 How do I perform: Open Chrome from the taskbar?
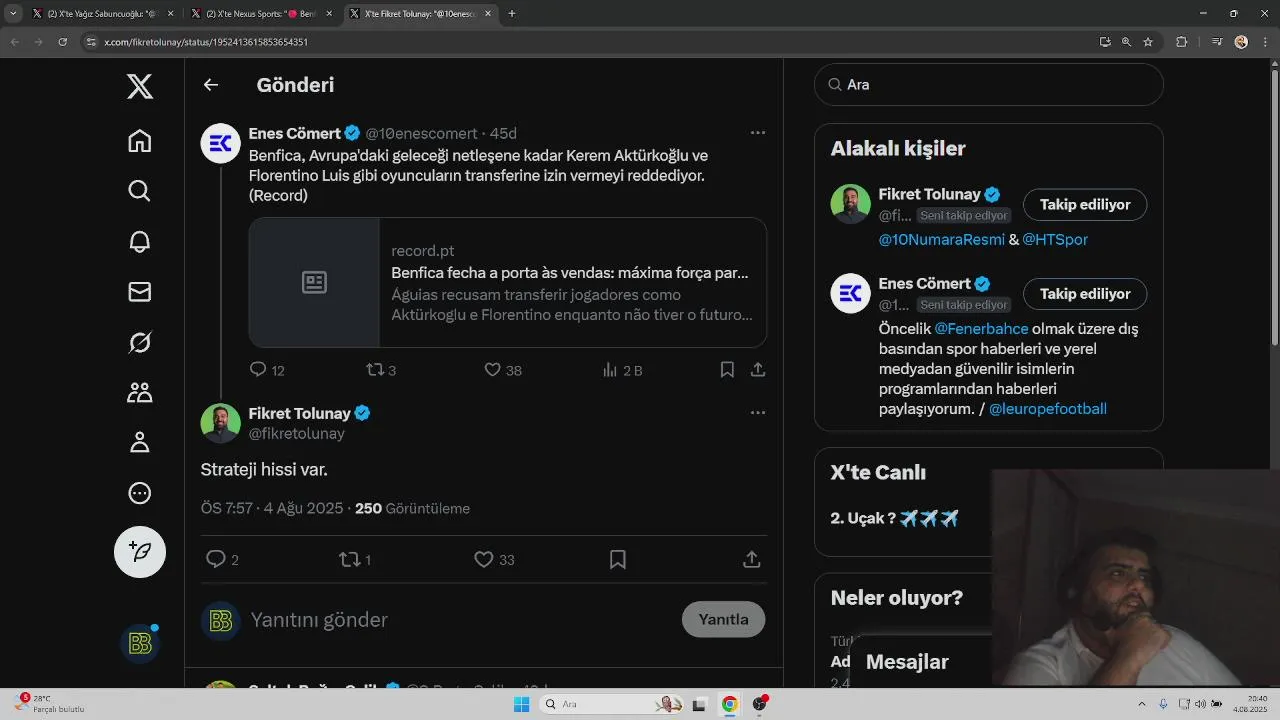pos(730,704)
